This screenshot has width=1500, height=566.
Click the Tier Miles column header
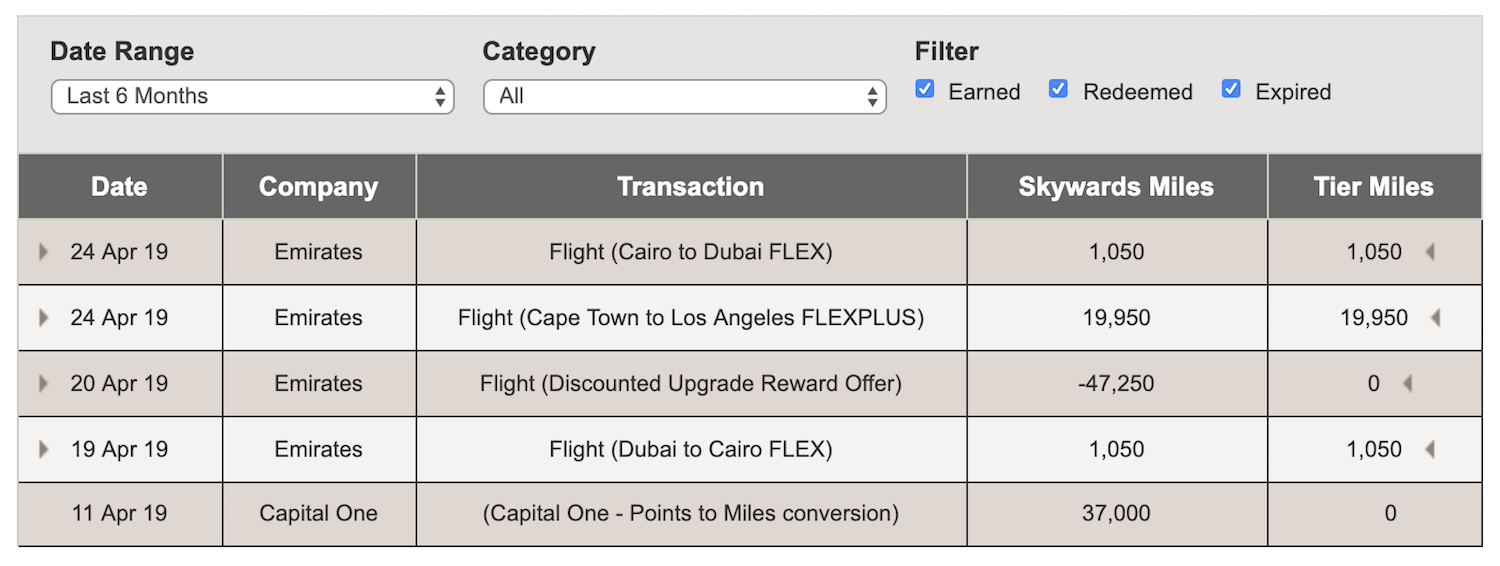(1374, 187)
